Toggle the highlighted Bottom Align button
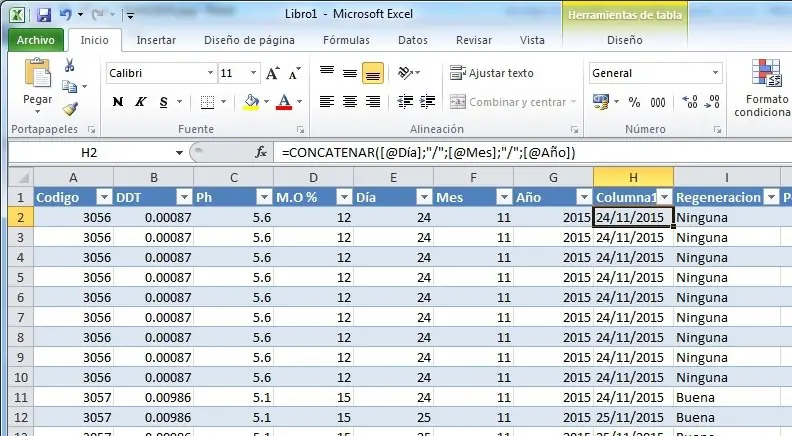This screenshot has width=792, height=436. (373, 73)
